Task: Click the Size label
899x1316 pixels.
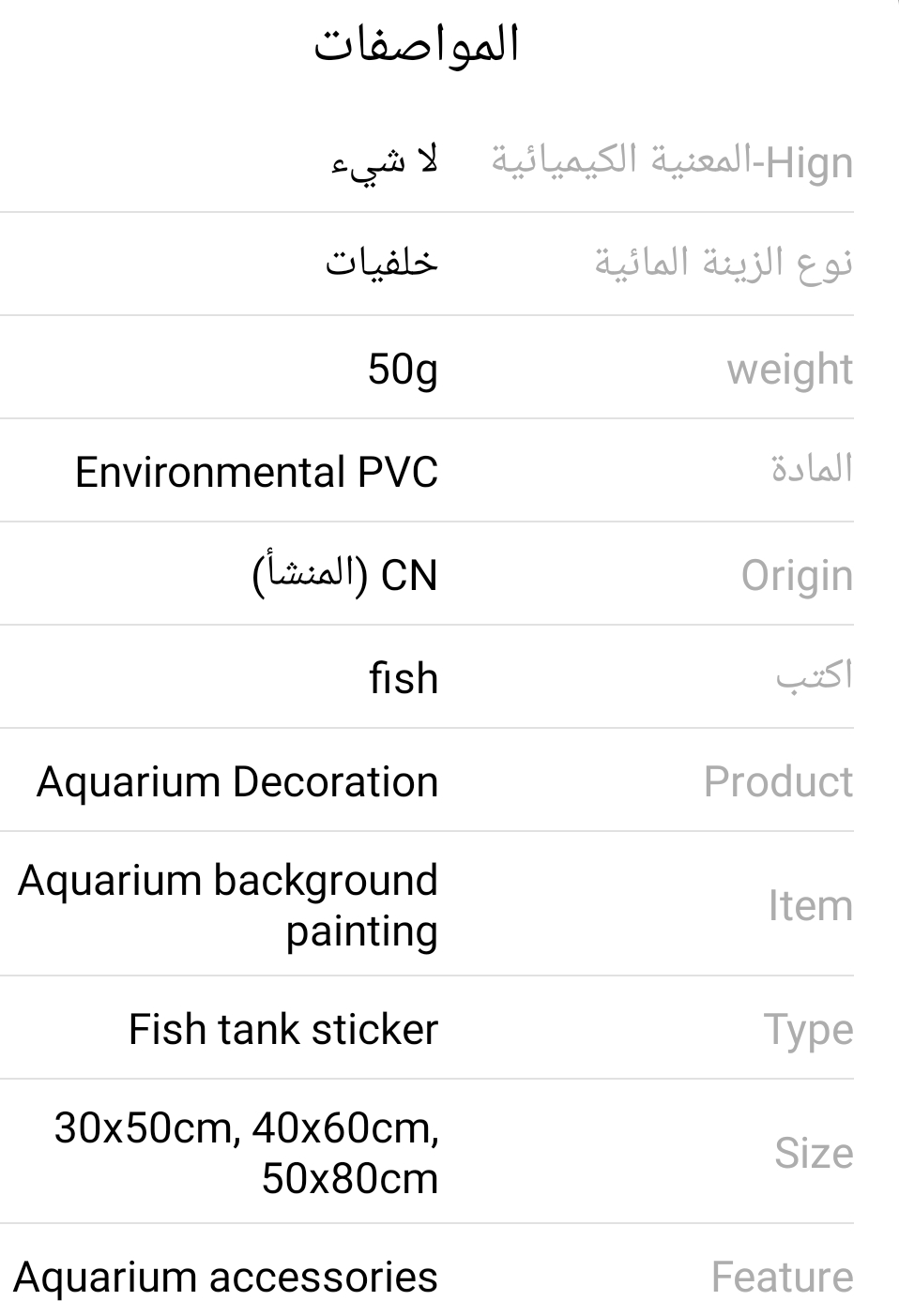Action: [x=814, y=1153]
